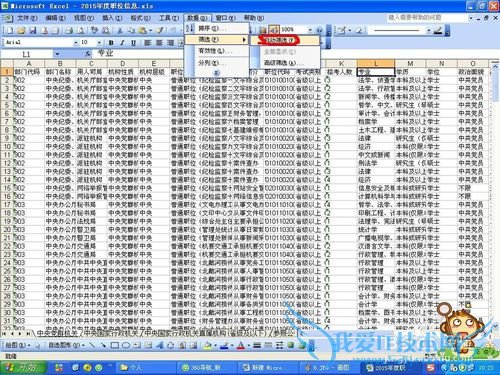Choose 自动筛选 AutoFilter in the submenu
500x375 pixels.
pyautogui.click(x=286, y=40)
